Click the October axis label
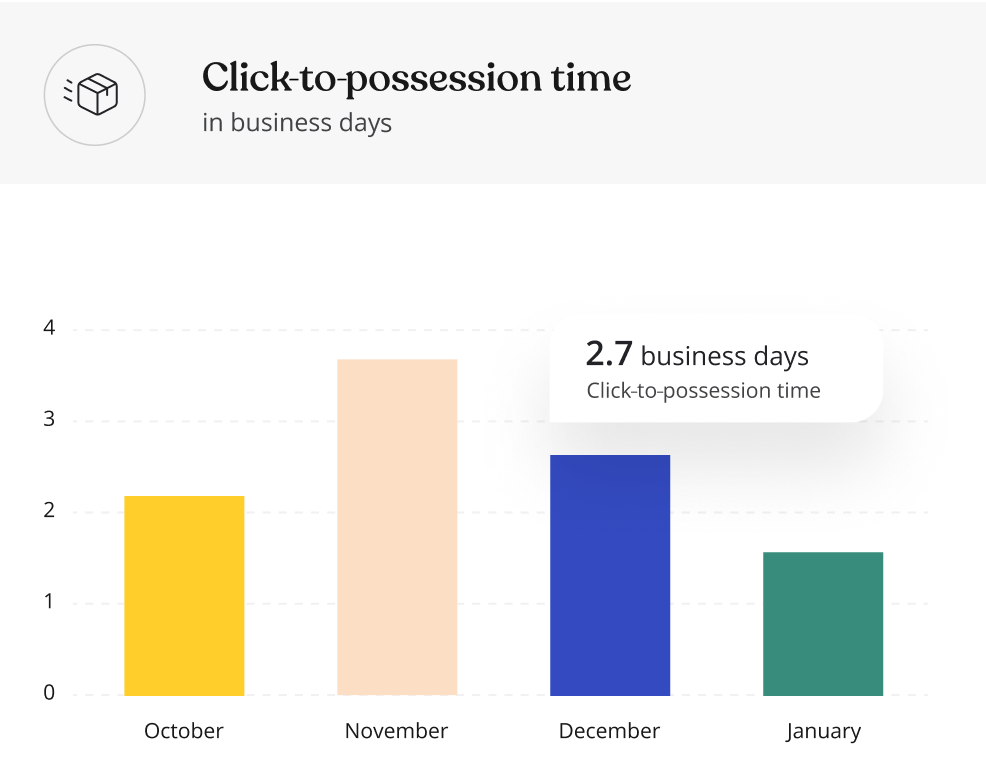 (184, 731)
